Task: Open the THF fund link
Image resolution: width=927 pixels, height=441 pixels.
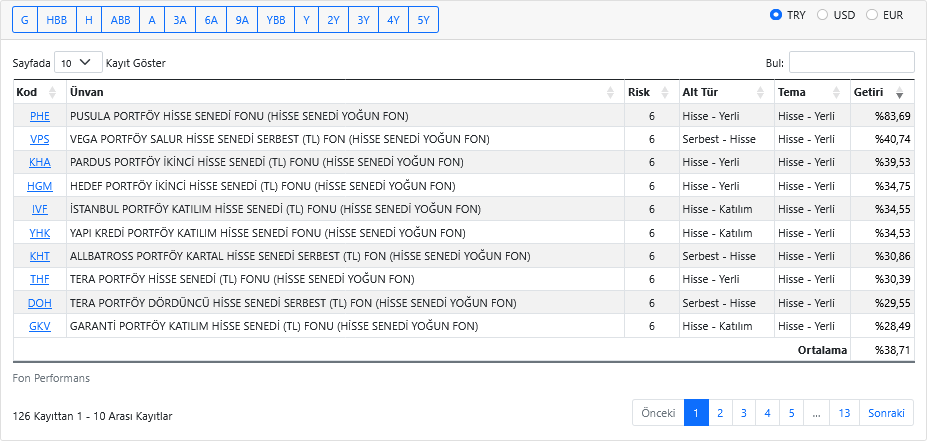Action: (40, 279)
